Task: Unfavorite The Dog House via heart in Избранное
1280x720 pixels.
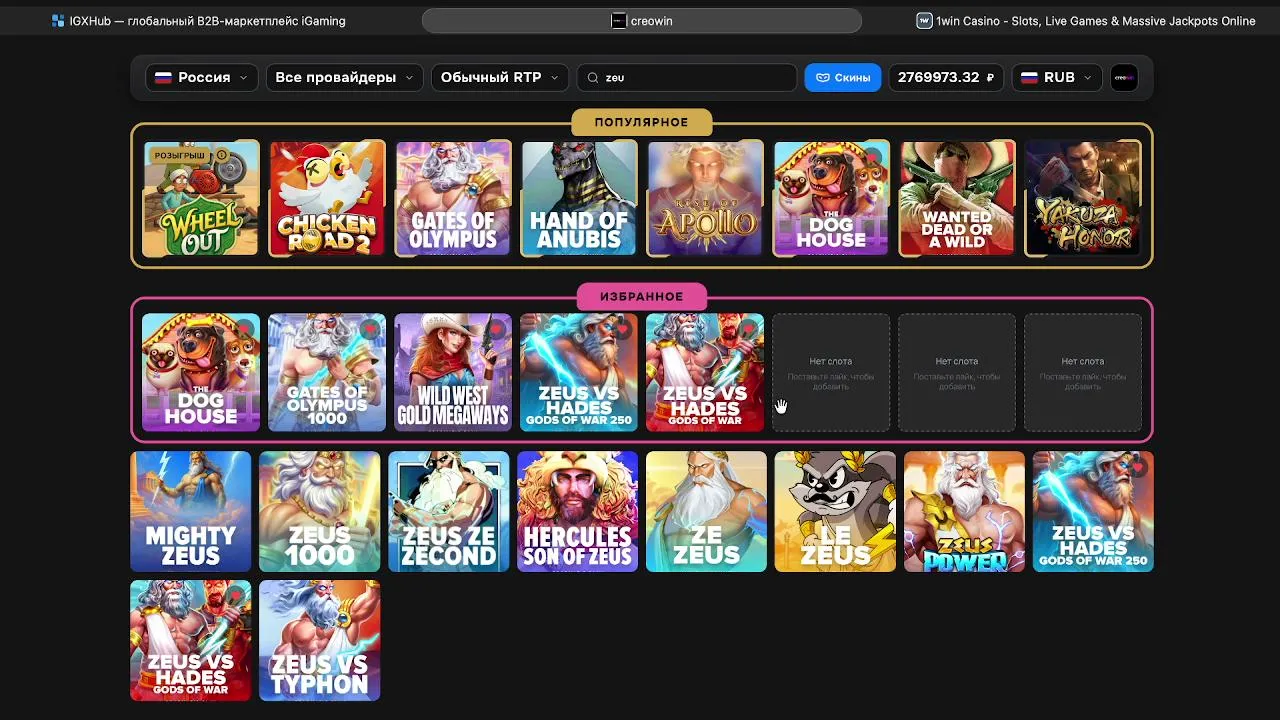Action: [245, 329]
